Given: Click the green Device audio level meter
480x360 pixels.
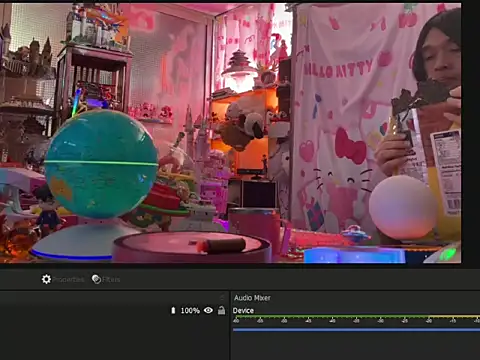Looking at the screenshot, I should [356, 316].
